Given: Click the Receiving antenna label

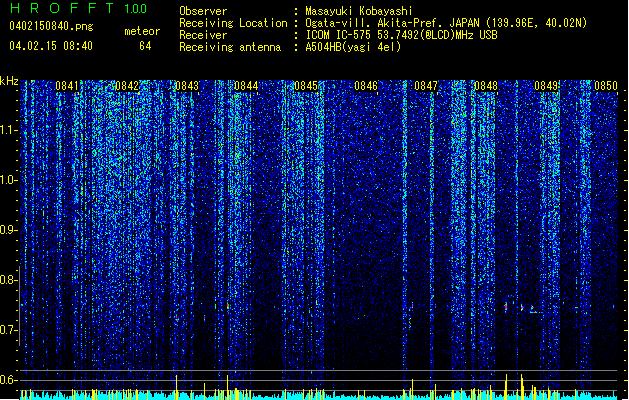Looking at the screenshot, I should [230, 47].
